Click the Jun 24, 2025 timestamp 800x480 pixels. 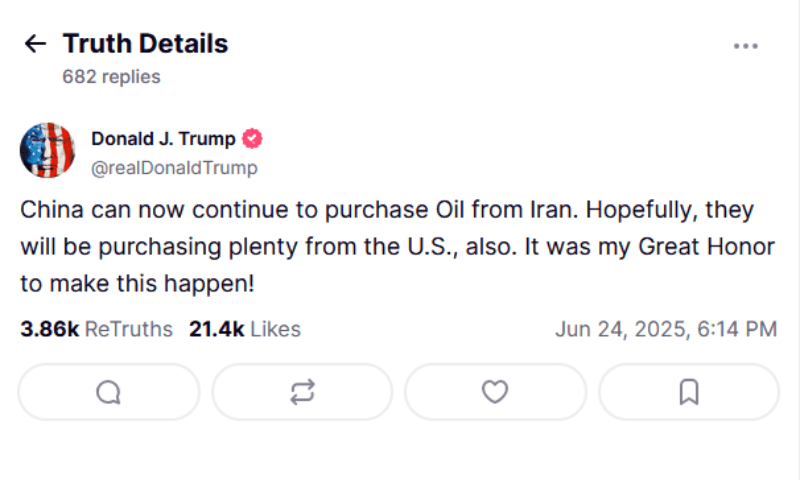tap(665, 329)
